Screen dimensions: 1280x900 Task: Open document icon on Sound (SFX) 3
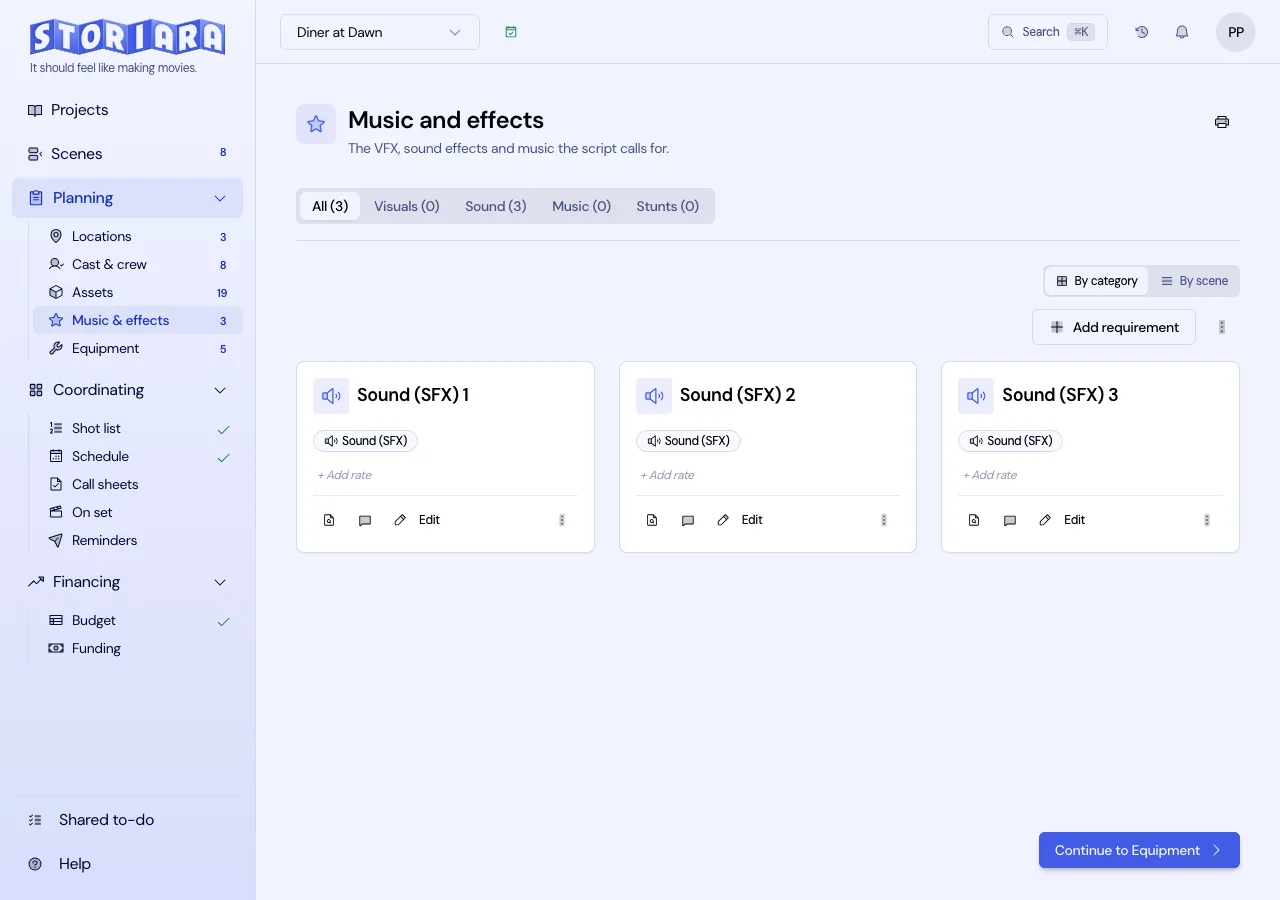point(974,520)
